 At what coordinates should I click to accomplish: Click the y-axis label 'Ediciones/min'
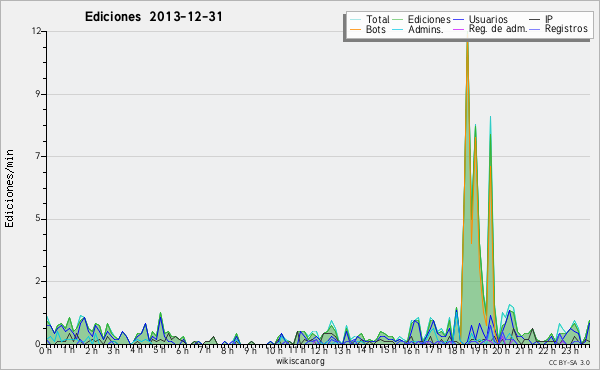point(9,188)
